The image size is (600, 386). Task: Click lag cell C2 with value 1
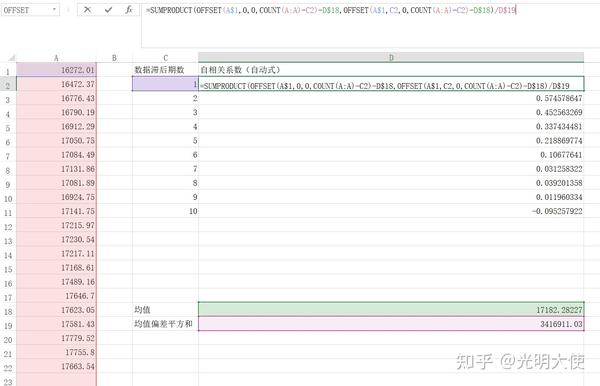(x=165, y=84)
